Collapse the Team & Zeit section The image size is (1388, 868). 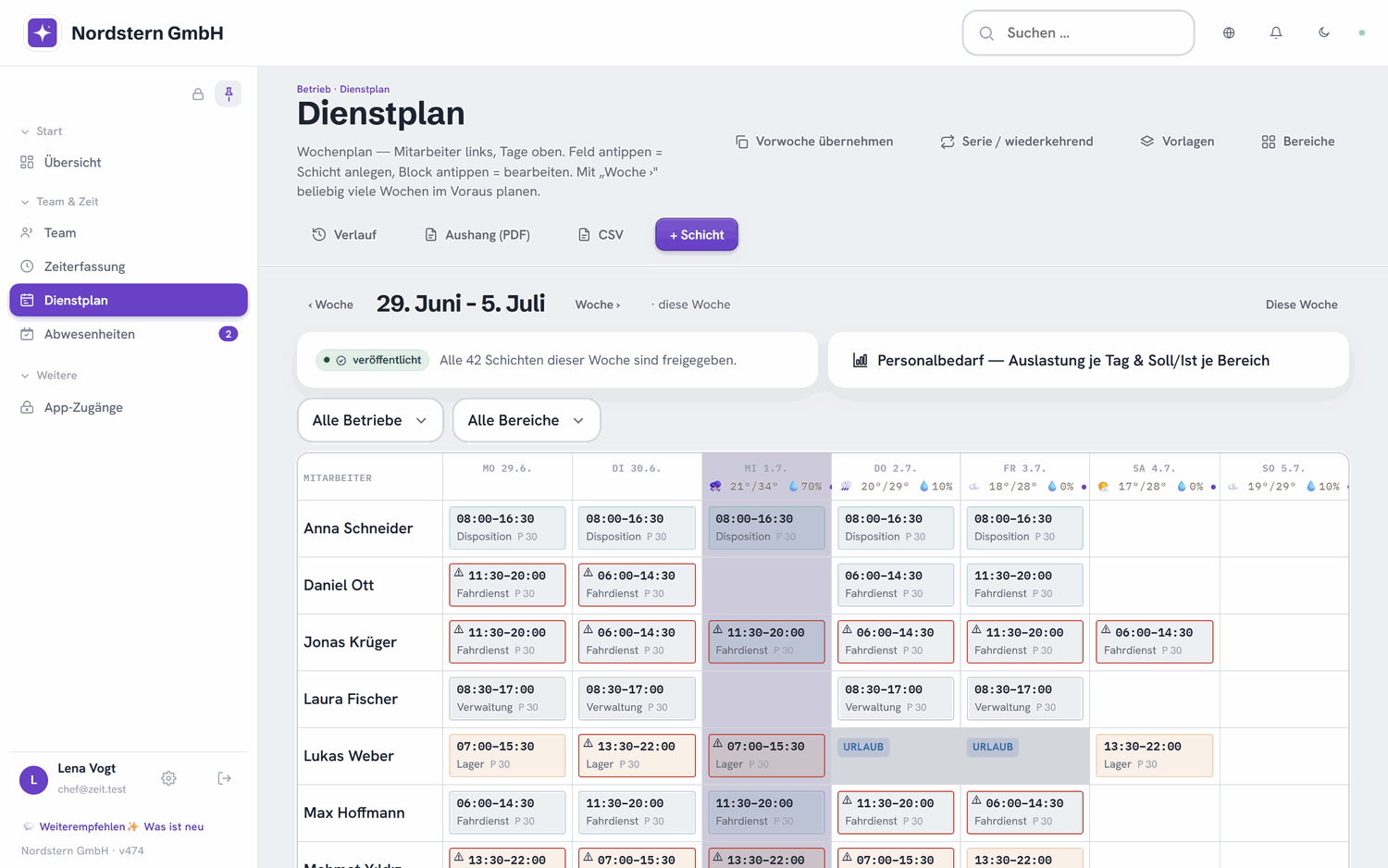coord(59,202)
